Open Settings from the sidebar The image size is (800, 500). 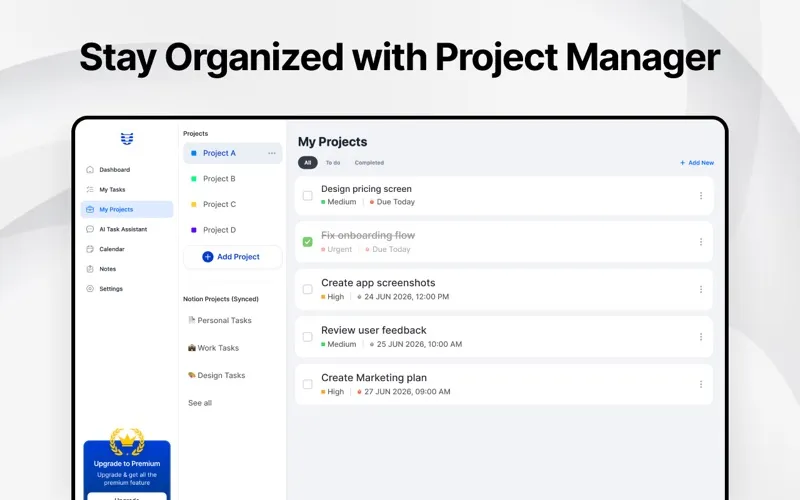(127, 289)
